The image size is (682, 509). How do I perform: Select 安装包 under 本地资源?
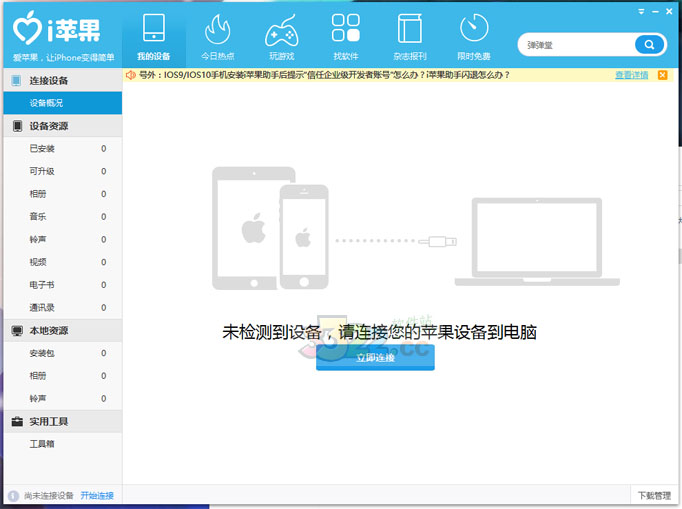(x=63, y=353)
